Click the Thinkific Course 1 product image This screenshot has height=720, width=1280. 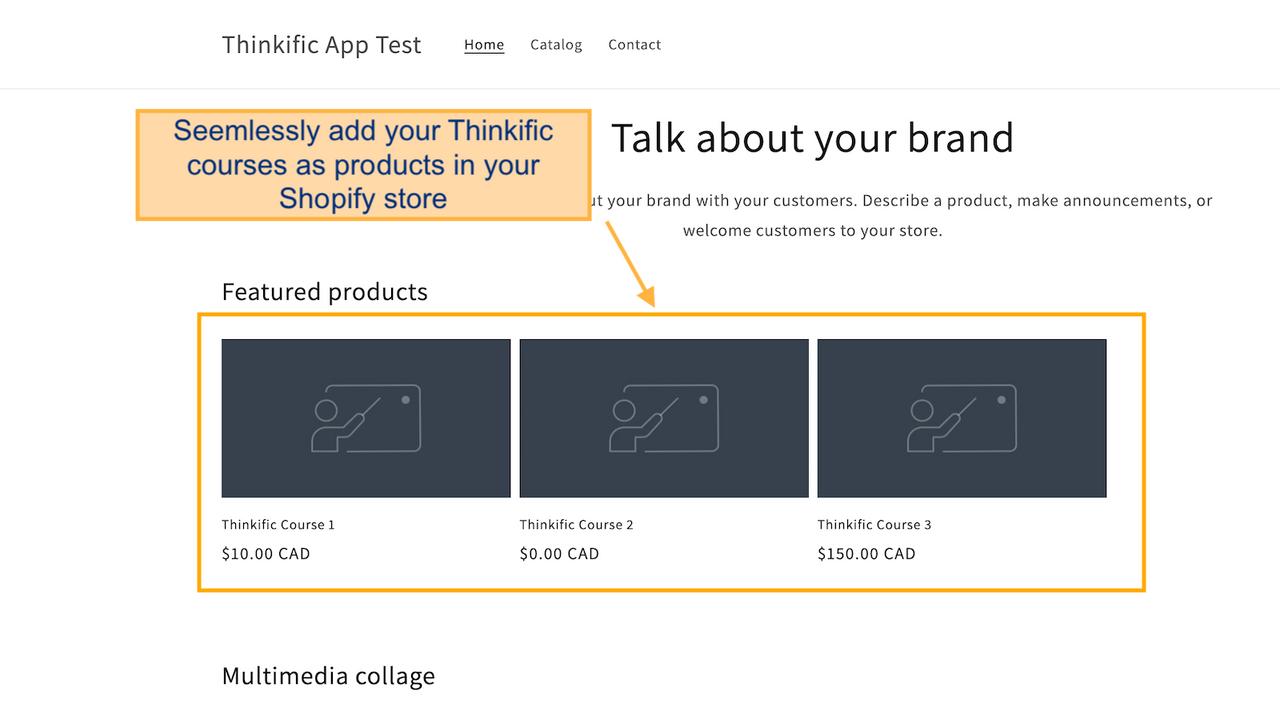[x=366, y=418]
